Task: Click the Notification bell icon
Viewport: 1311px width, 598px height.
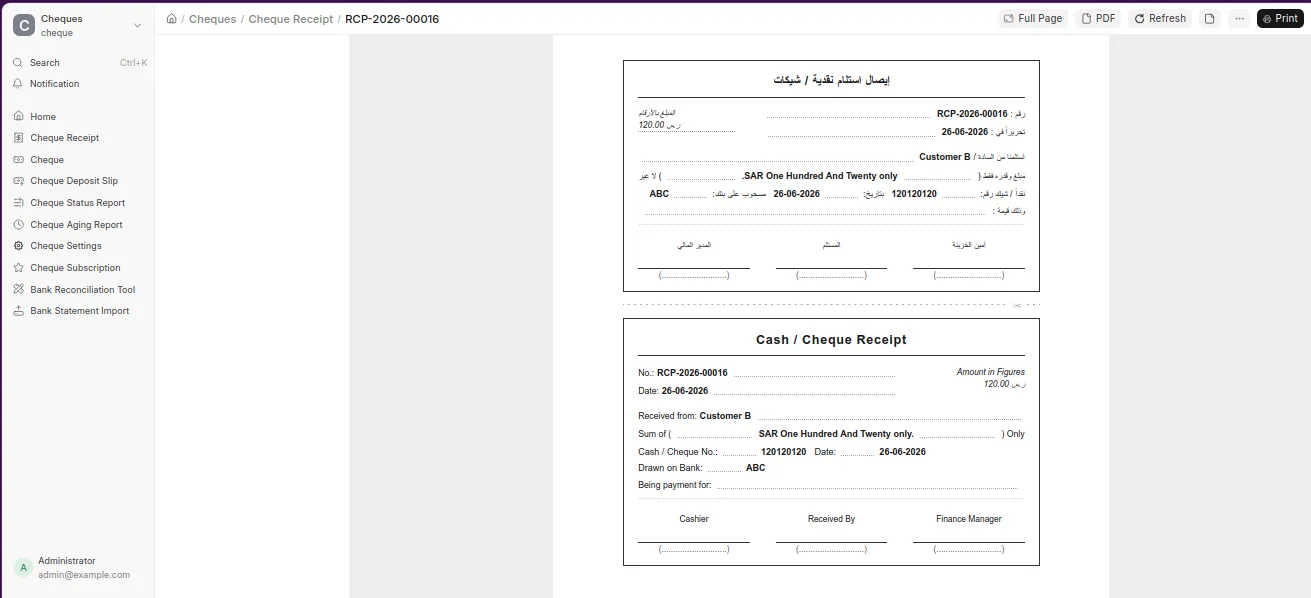Action: point(18,84)
